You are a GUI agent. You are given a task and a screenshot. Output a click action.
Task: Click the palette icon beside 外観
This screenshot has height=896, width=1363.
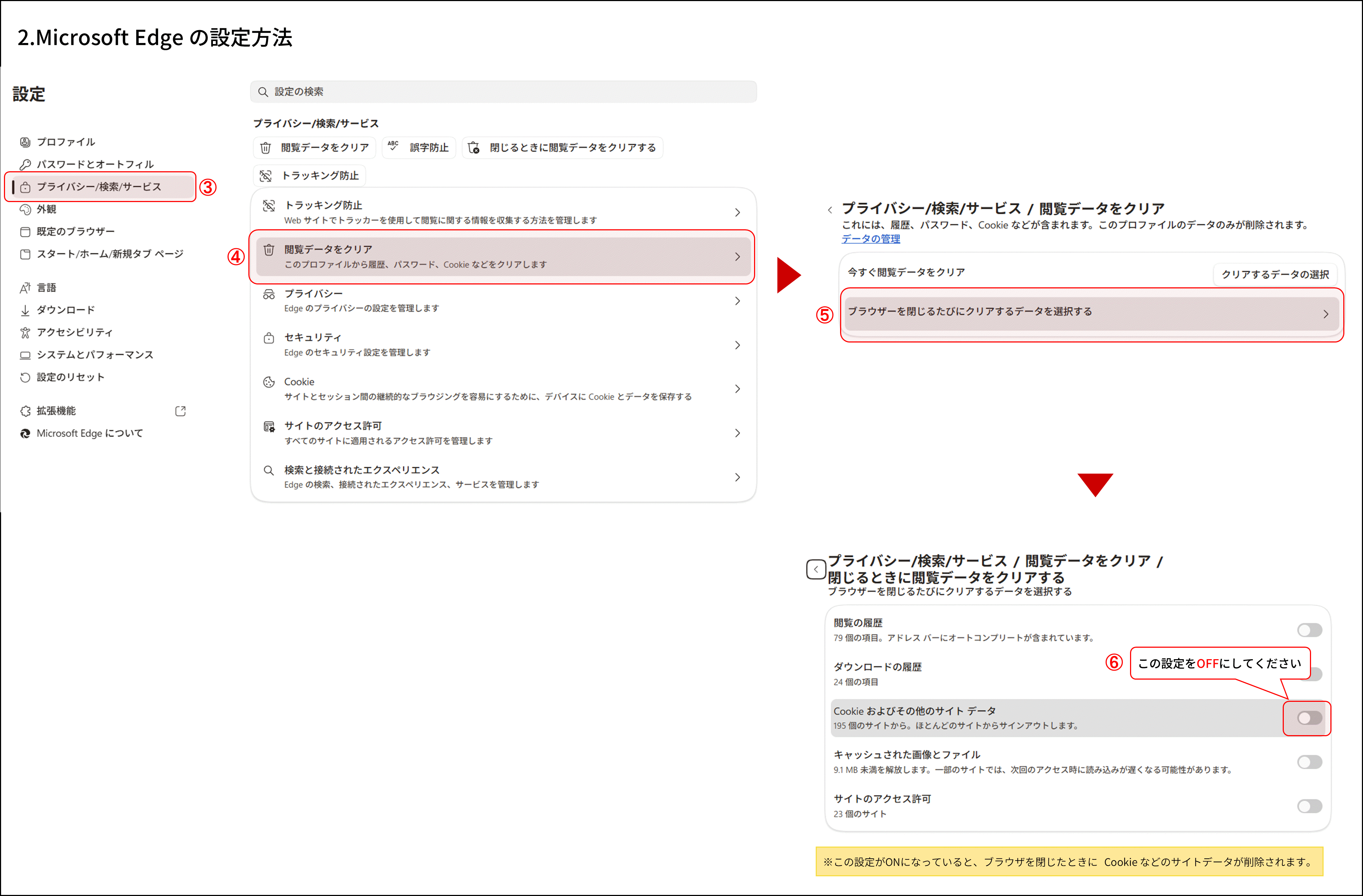(x=25, y=210)
